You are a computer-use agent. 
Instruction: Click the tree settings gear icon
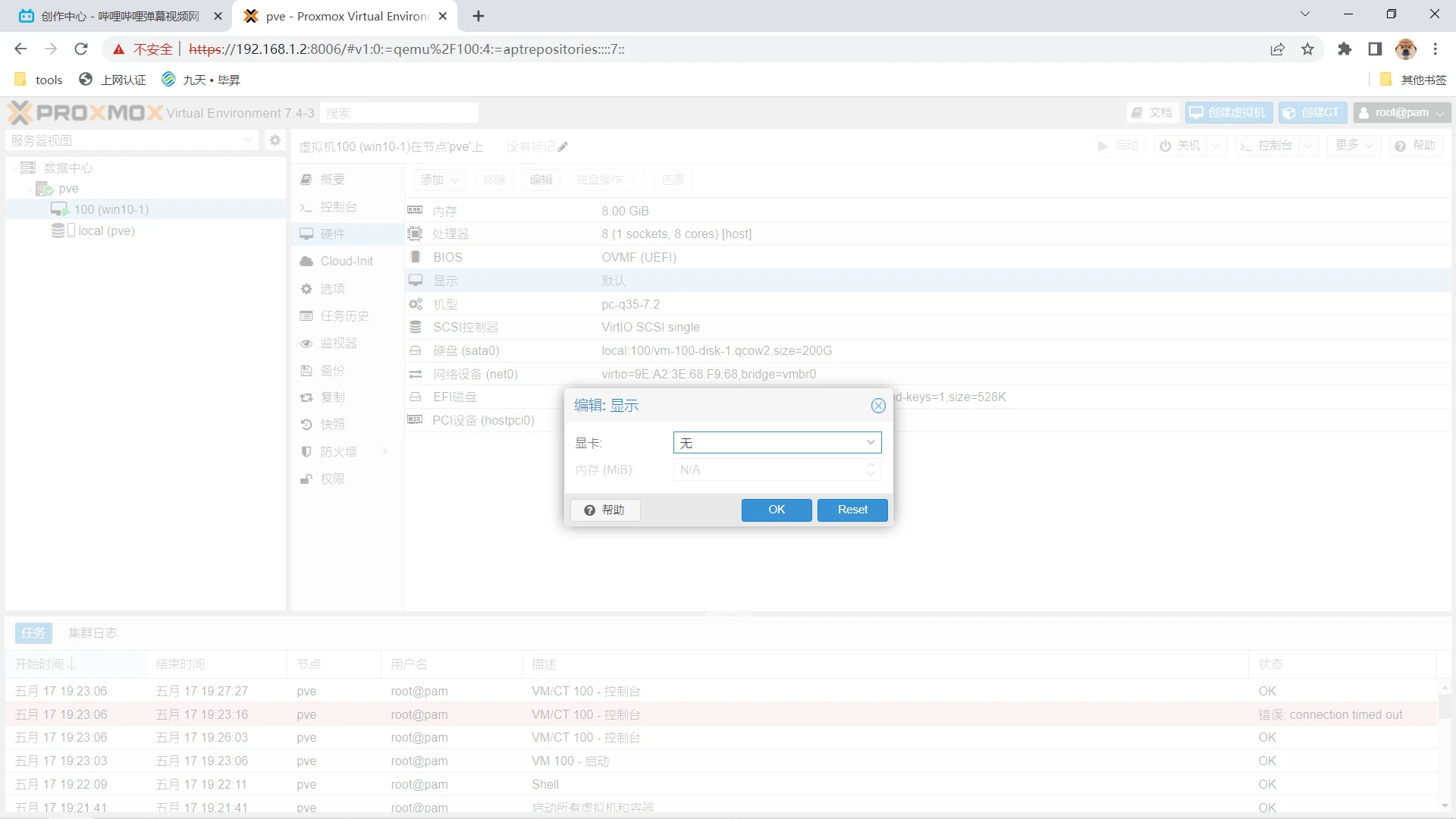point(275,140)
